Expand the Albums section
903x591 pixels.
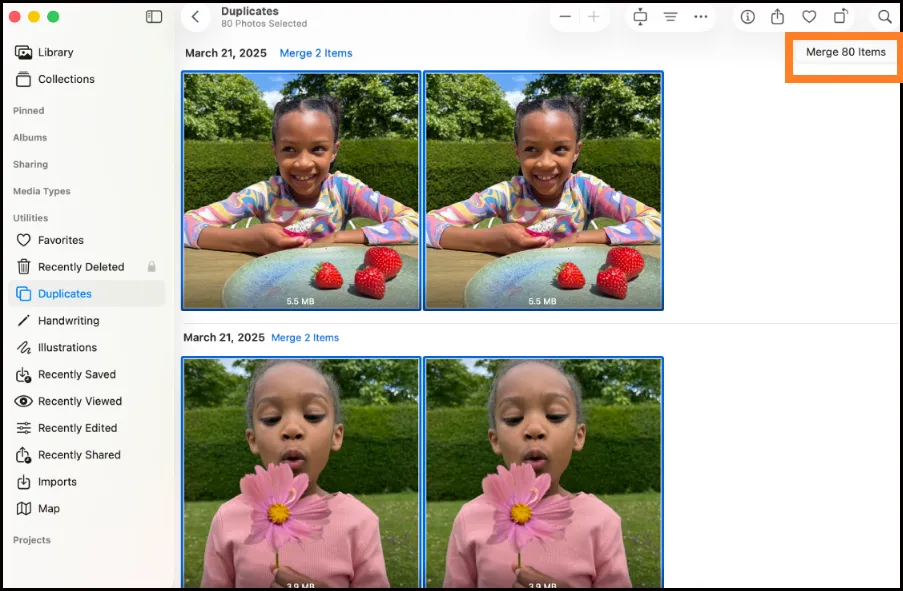coord(28,137)
